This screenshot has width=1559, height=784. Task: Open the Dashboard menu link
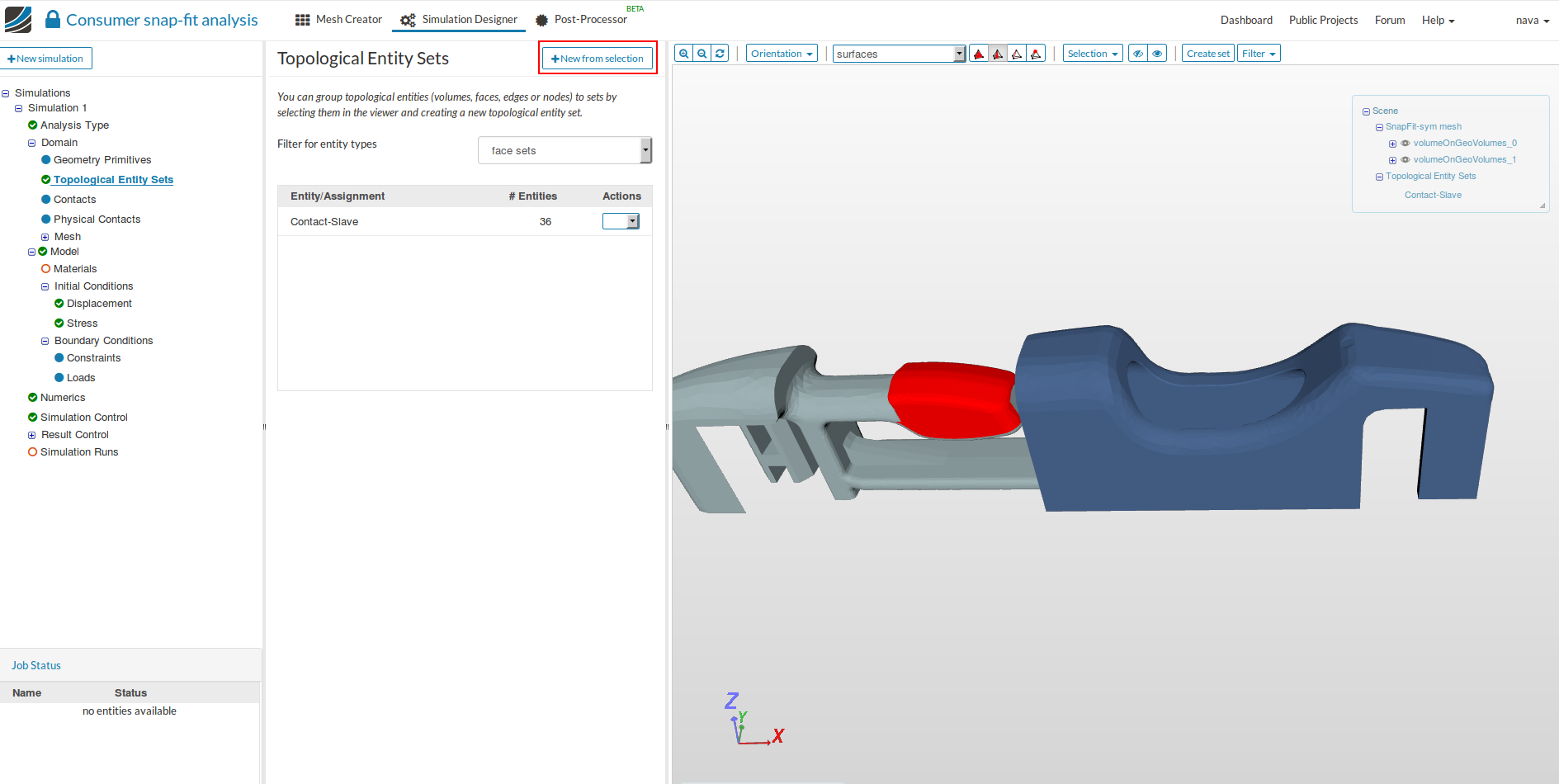point(1246,20)
